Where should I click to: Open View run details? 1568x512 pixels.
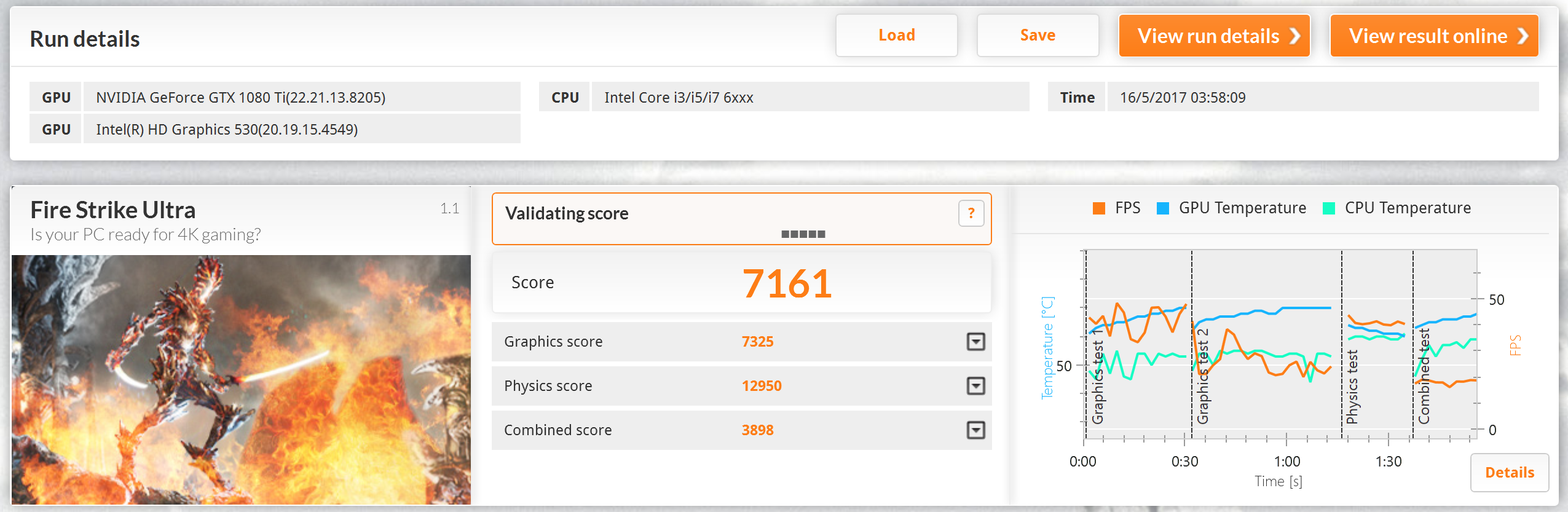pos(1214,36)
